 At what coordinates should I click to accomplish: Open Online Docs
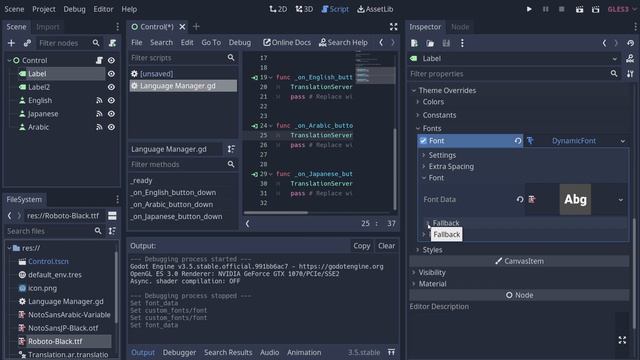[x=287, y=42]
